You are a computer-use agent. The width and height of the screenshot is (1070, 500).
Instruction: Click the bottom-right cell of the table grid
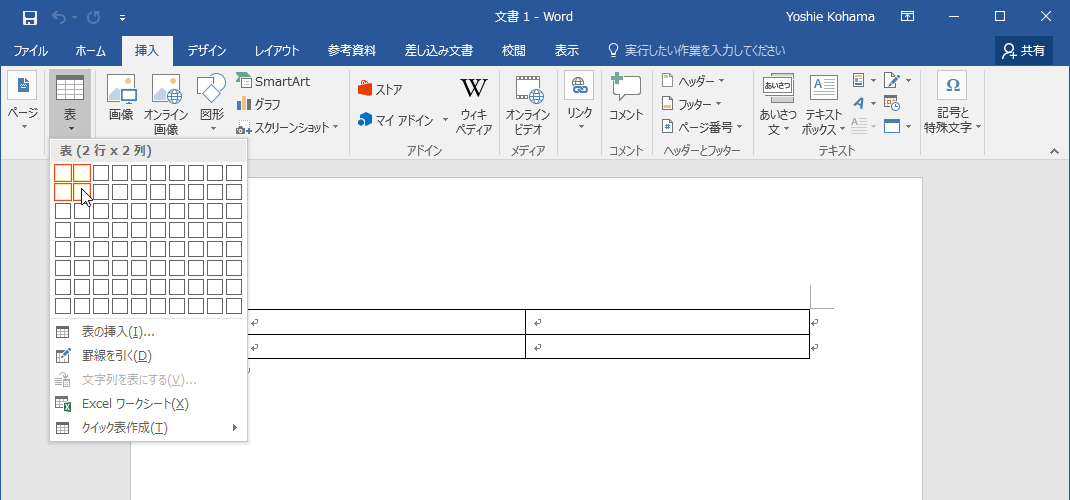(x=234, y=306)
